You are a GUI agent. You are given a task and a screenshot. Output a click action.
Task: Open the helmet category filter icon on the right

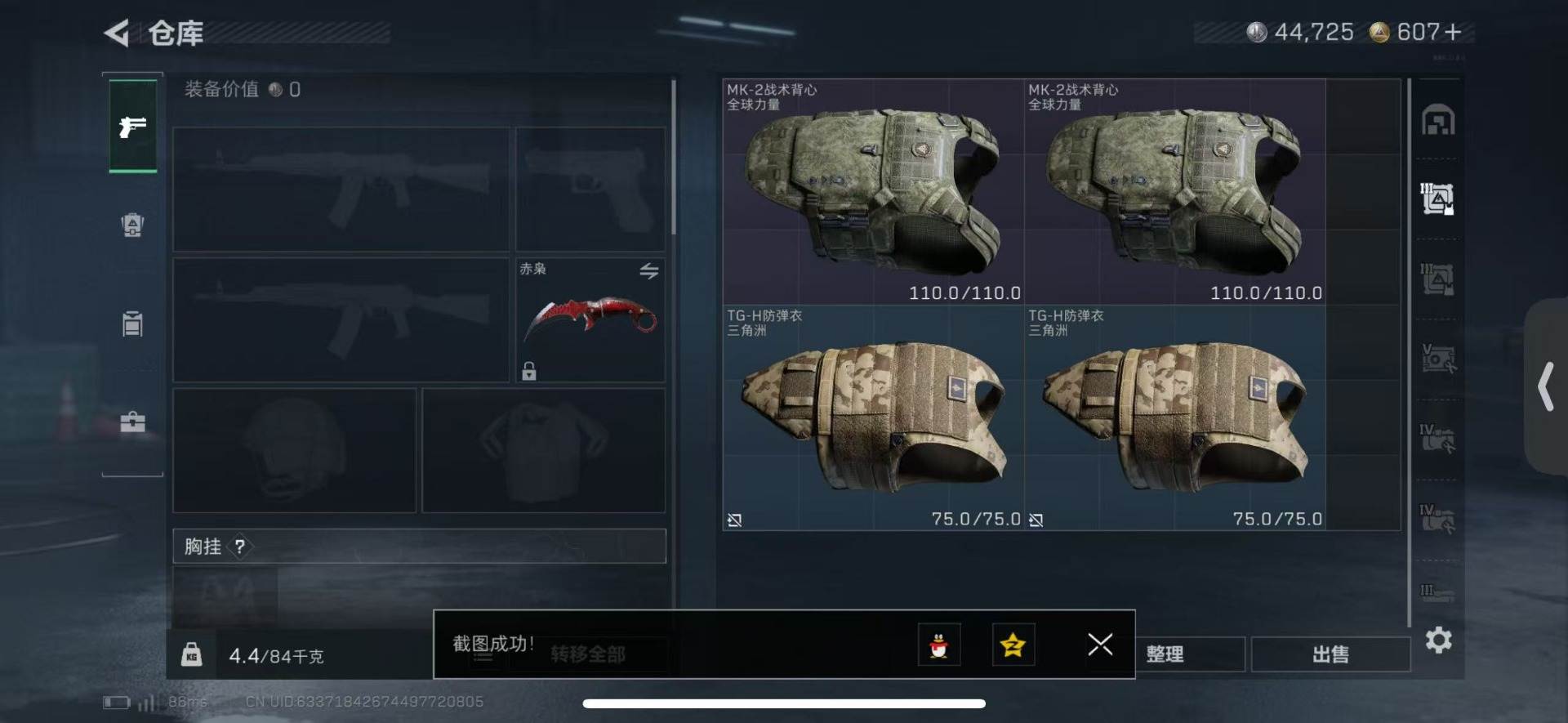tap(1438, 121)
